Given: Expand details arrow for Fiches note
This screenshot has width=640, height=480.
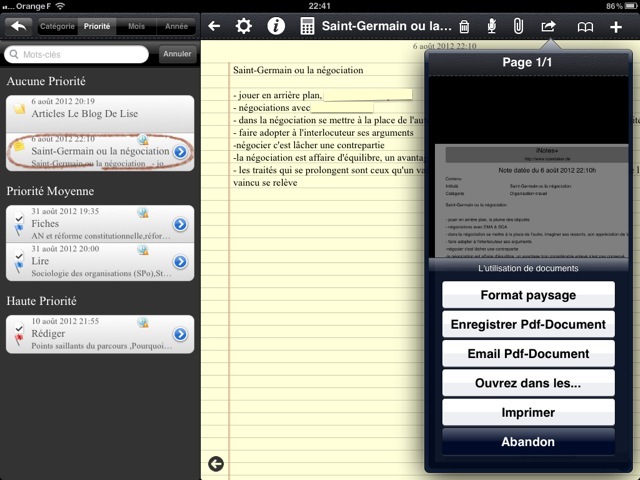Looking at the screenshot, I should 180,224.
